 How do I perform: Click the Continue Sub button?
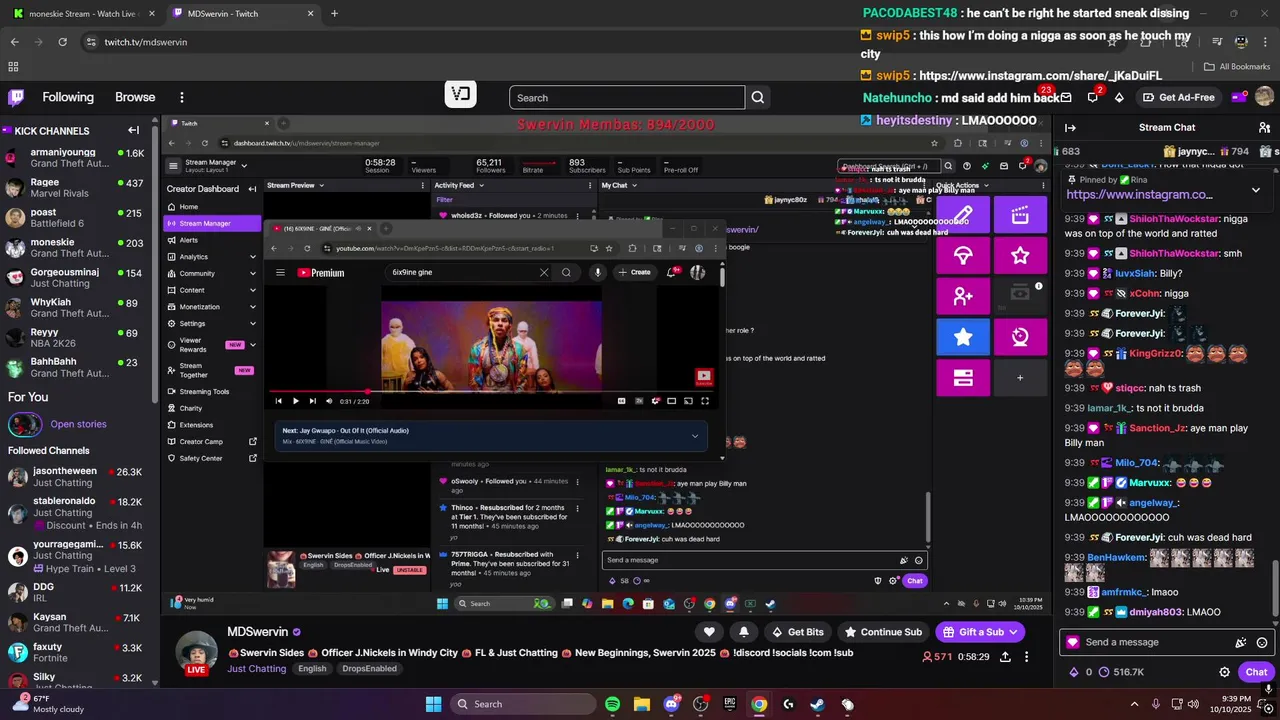pos(883,632)
